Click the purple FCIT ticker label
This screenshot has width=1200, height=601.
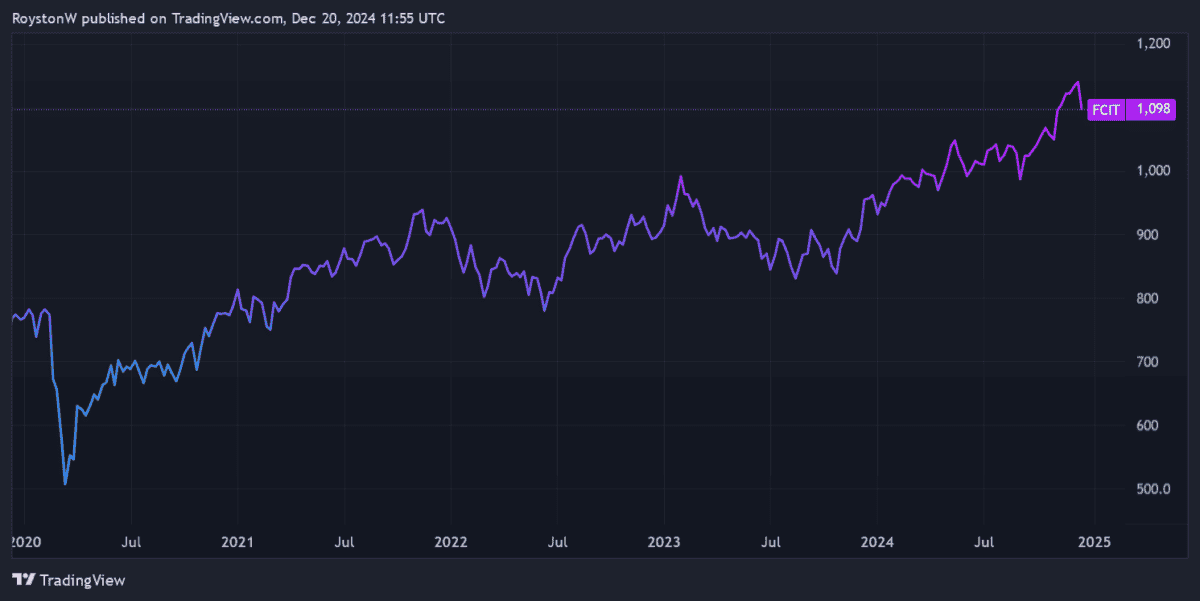(x=1106, y=109)
